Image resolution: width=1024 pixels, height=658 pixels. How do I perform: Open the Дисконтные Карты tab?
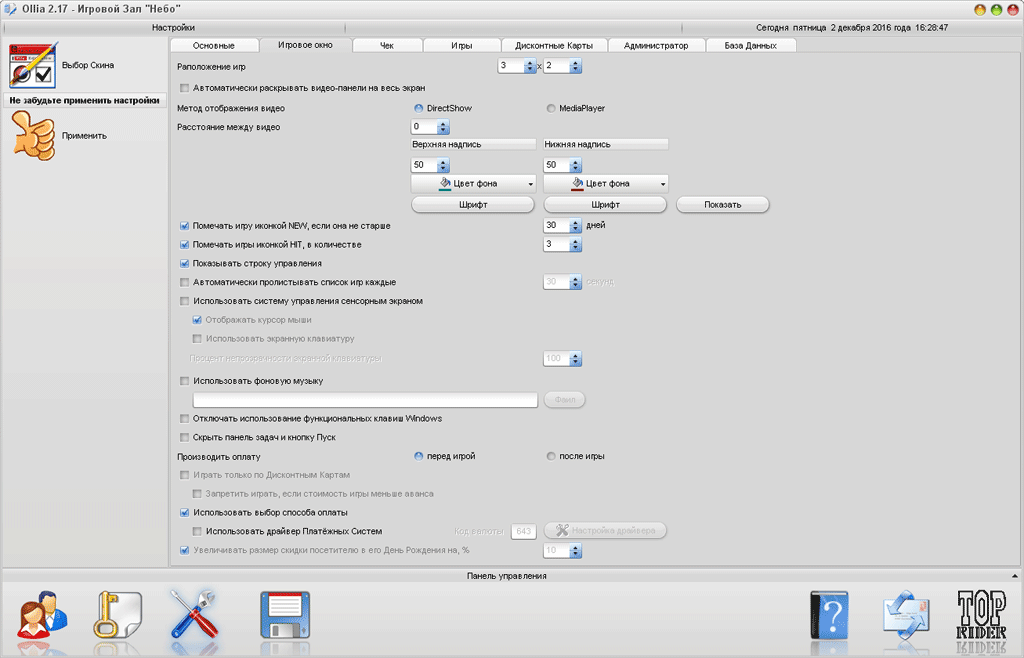(x=554, y=46)
